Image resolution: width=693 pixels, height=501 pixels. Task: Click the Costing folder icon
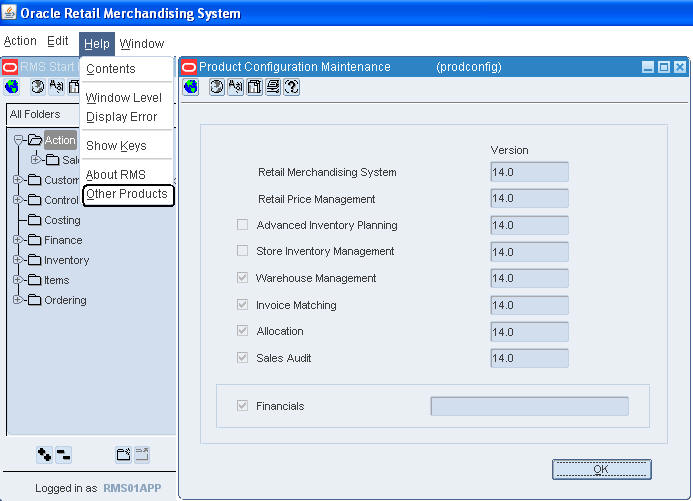click(x=34, y=220)
